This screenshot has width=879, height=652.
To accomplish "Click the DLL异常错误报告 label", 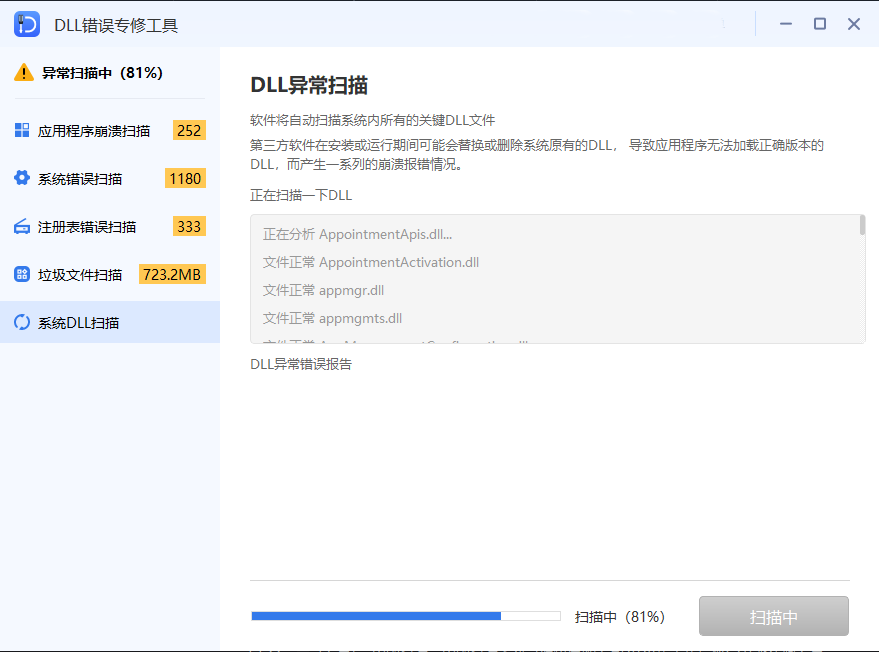I will coord(301,364).
